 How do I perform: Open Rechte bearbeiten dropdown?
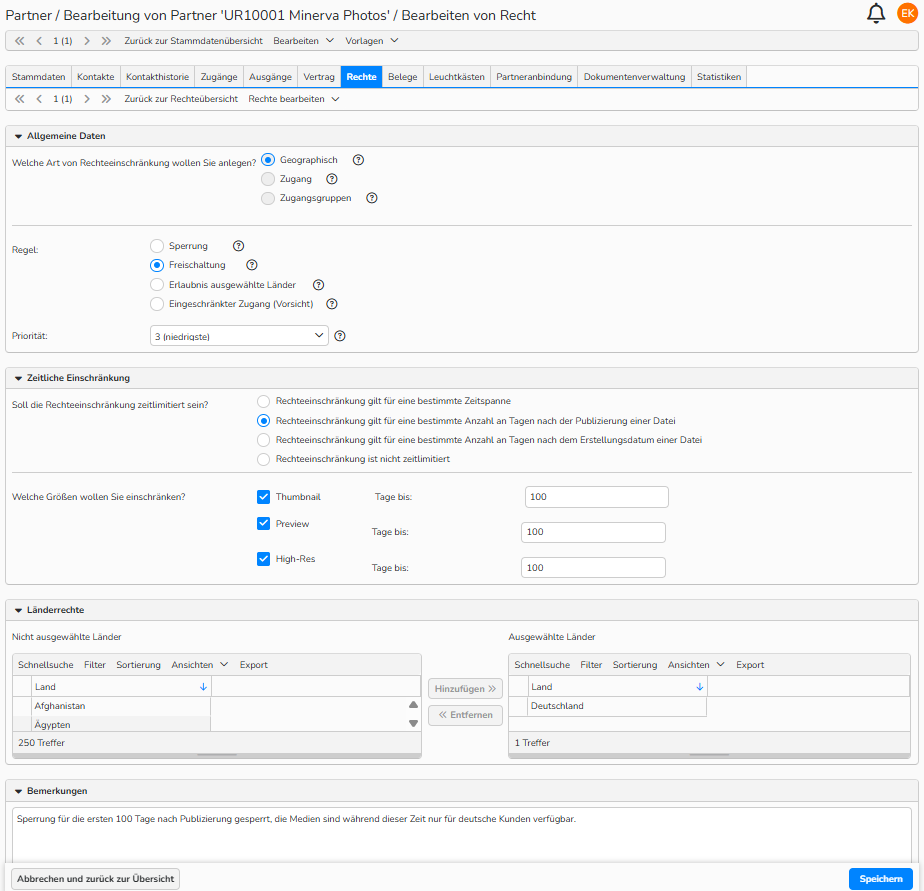[x=293, y=99]
